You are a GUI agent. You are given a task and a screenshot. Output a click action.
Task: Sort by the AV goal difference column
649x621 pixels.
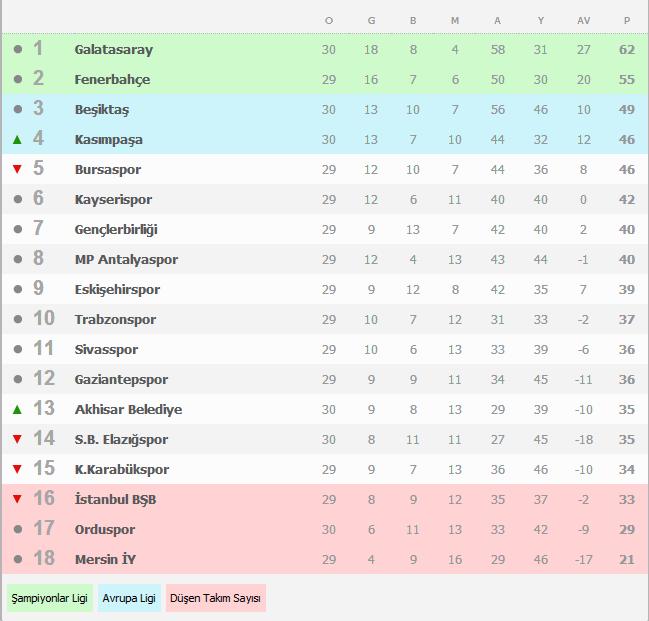coord(584,20)
